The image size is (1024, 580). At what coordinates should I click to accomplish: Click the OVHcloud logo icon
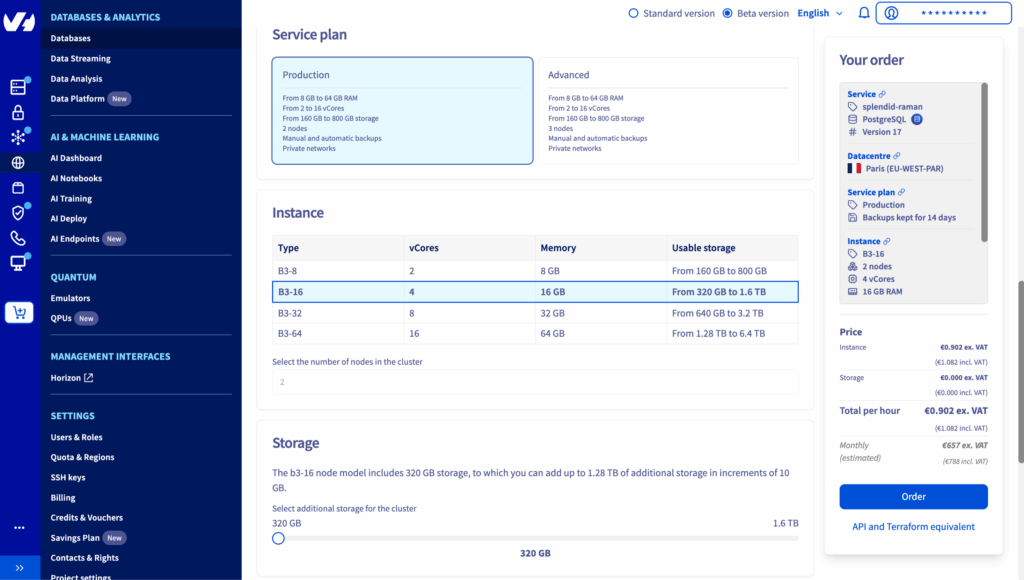pyautogui.click(x=19, y=22)
